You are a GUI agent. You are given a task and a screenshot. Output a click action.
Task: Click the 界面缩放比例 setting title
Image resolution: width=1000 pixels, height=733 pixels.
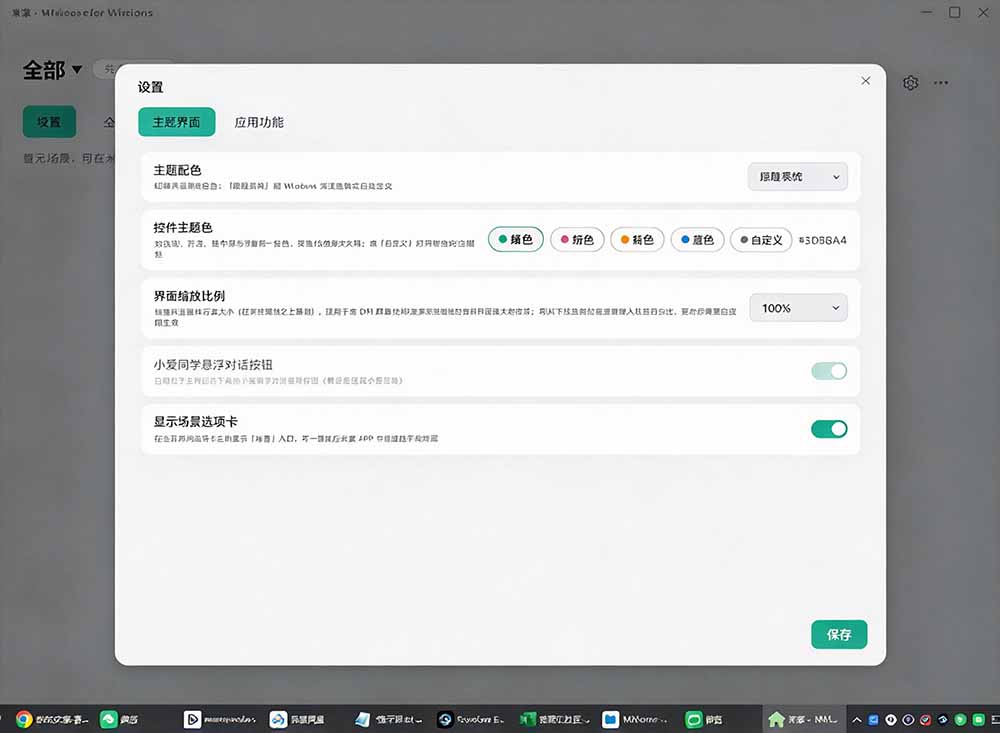coord(189,296)
